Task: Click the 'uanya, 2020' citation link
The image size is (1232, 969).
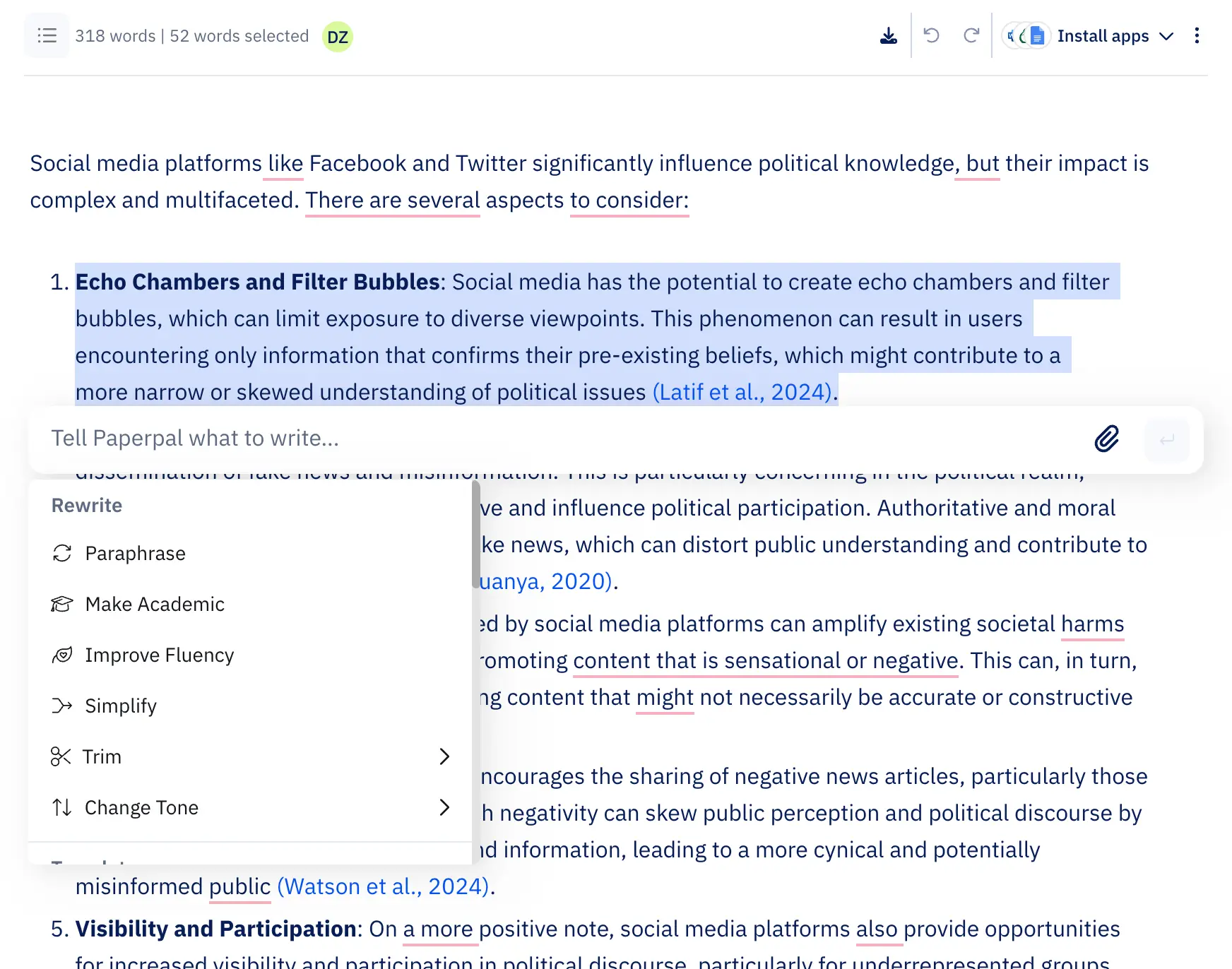Action: (x=545, y=581)
